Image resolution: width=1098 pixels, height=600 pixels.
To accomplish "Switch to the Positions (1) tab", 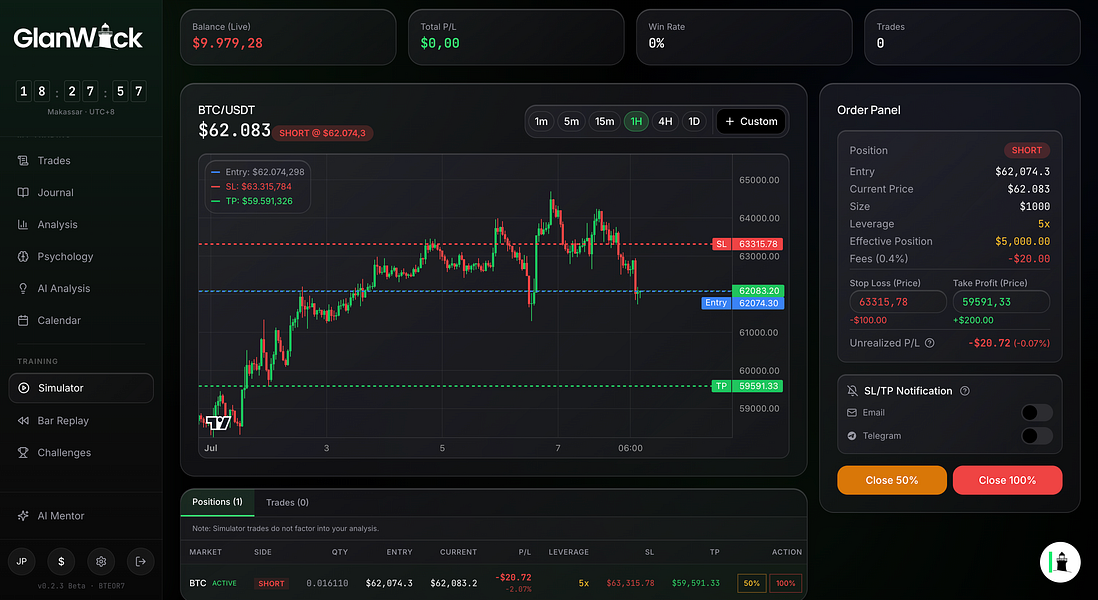I will 217,502.
